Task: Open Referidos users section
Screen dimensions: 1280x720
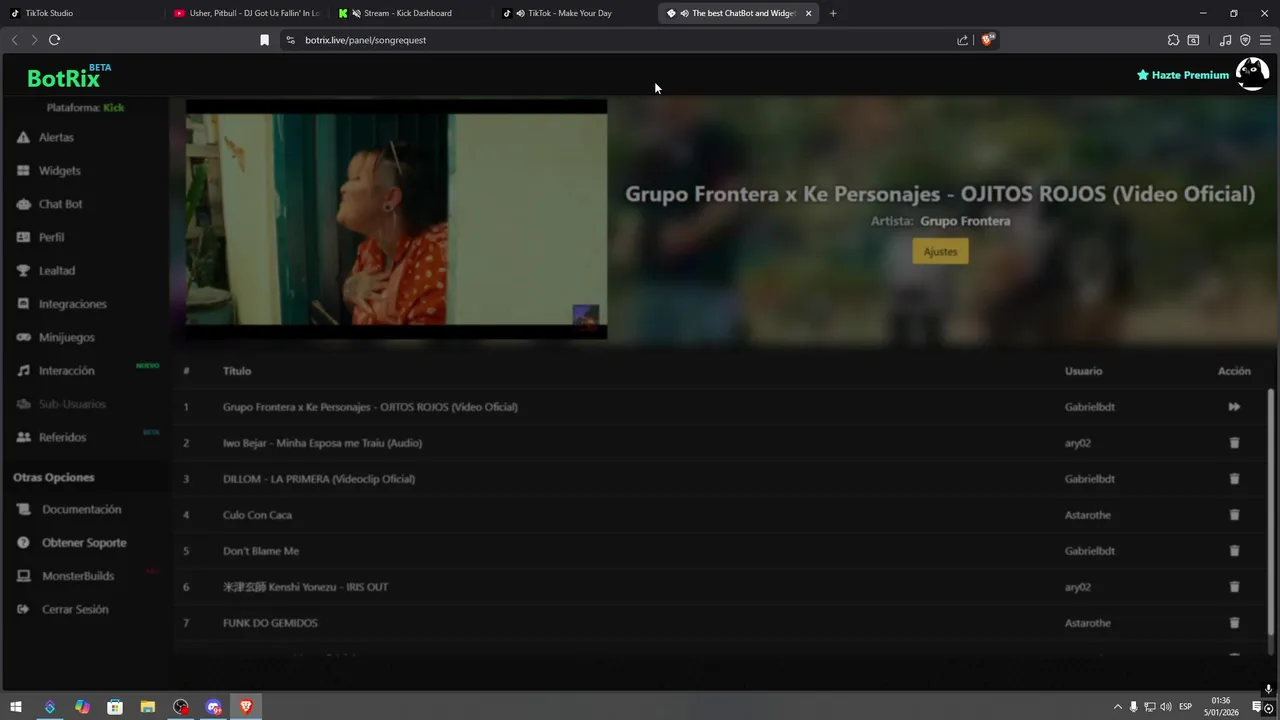Action: tap(62, 437)
